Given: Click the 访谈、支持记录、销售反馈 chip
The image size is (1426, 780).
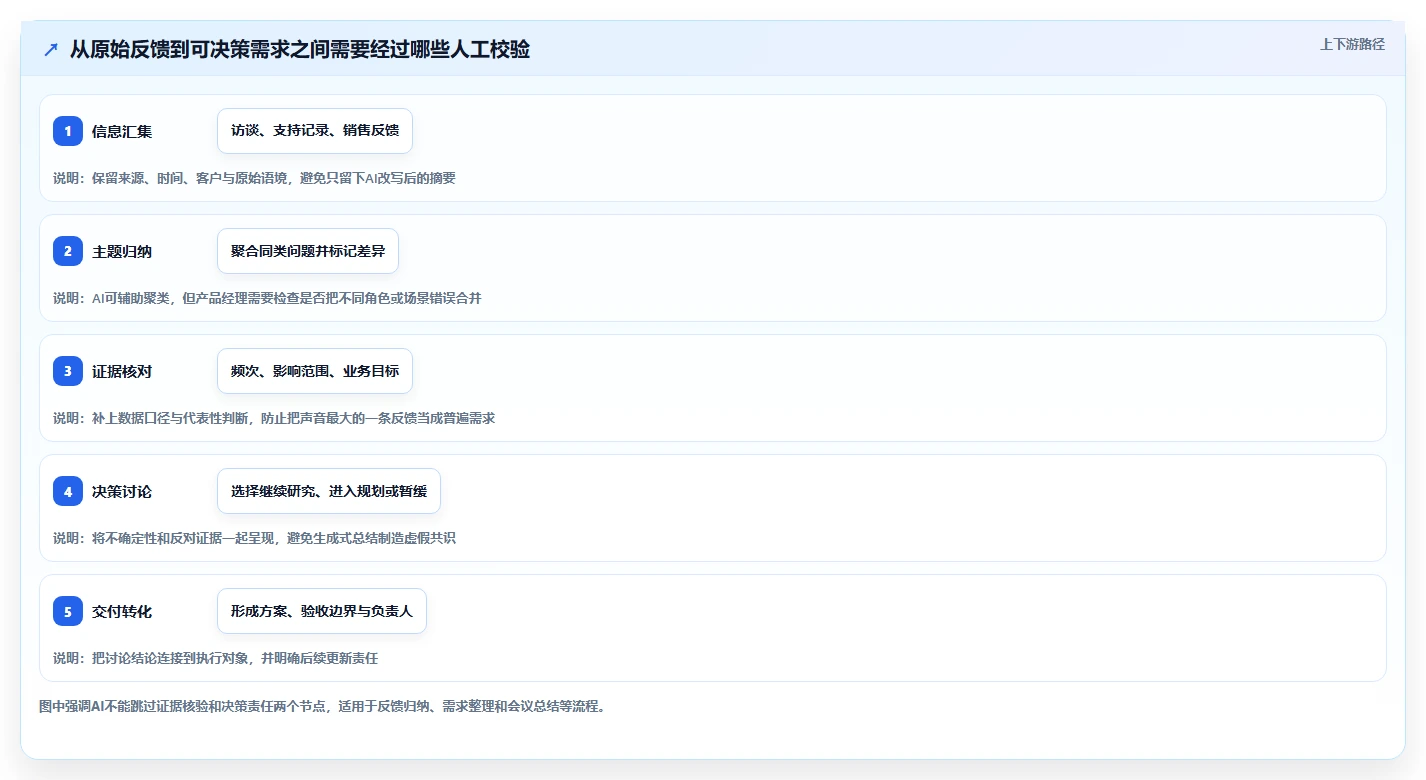Looking at the screenshot, I should pyautogui.click(x=315, y=131).
